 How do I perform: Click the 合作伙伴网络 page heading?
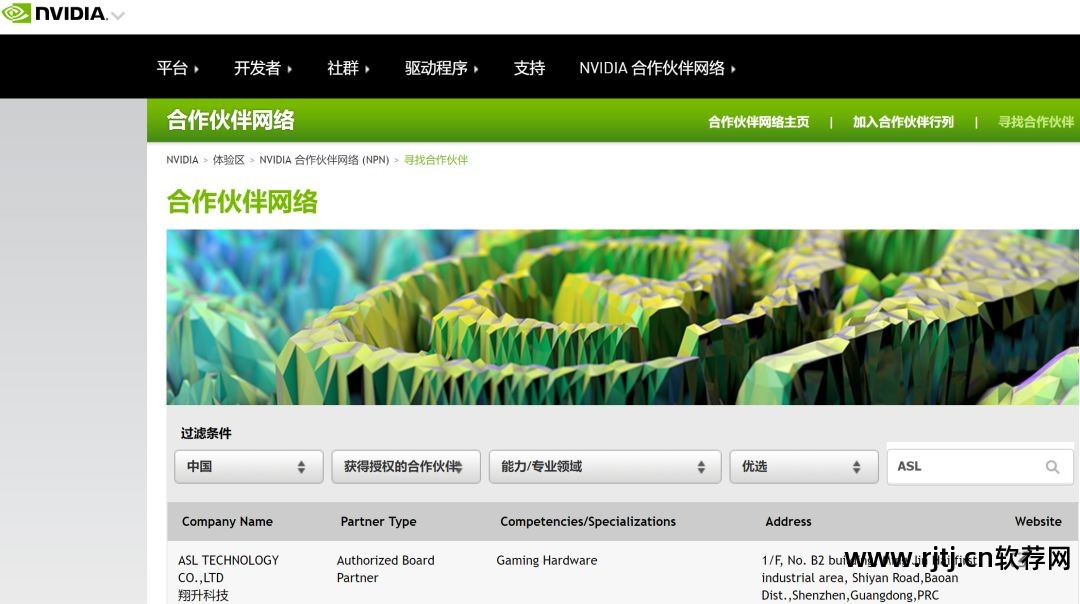pos(242,202)
